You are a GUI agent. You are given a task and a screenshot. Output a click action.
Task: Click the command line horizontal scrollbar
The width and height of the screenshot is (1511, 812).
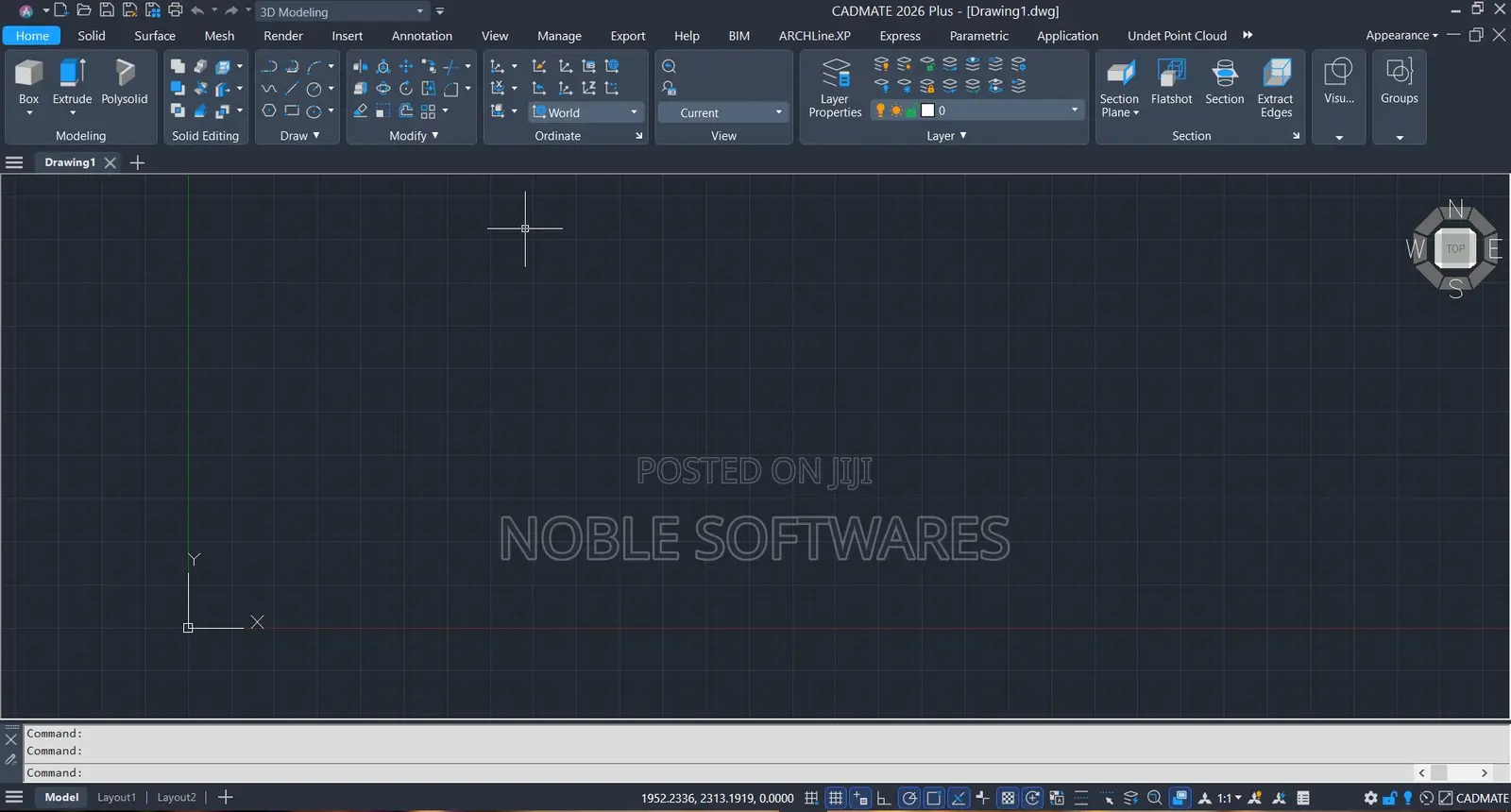(x=1453, y=772)
